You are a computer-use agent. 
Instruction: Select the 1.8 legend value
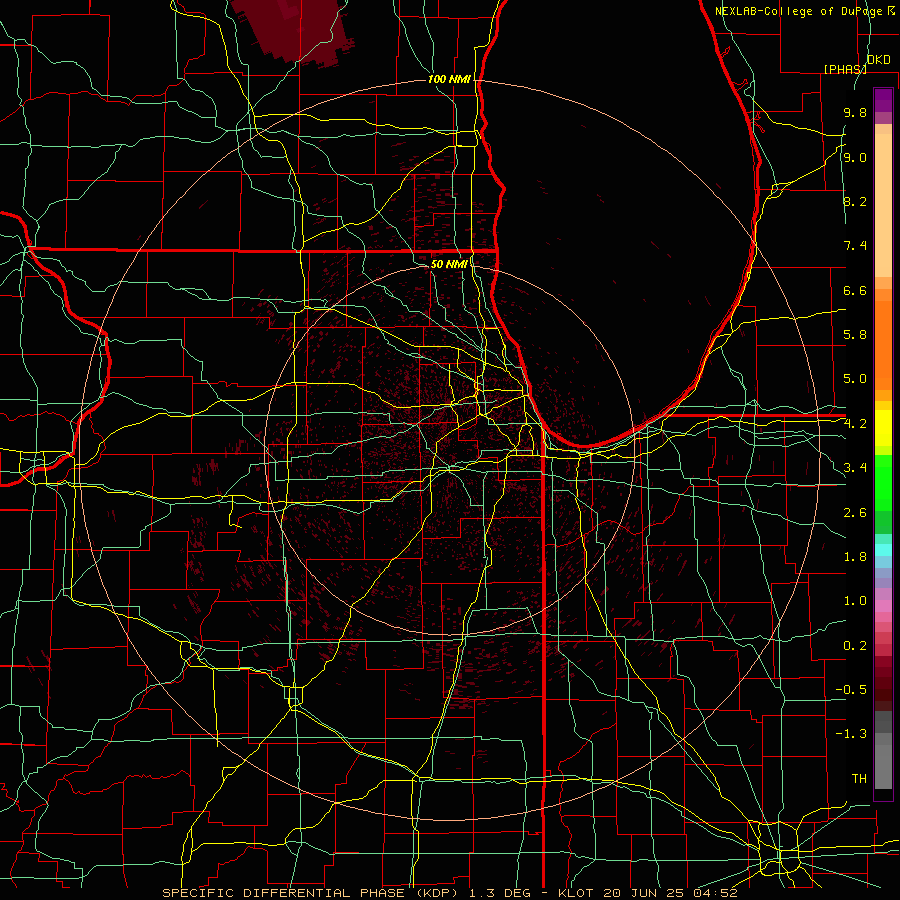pos(855,557)
